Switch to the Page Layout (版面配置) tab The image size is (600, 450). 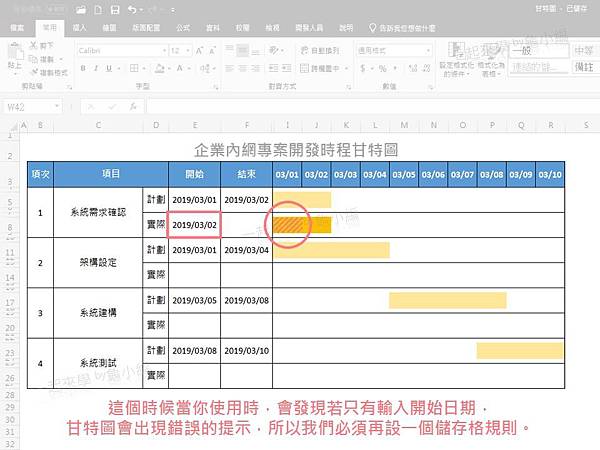coord(146,28)
